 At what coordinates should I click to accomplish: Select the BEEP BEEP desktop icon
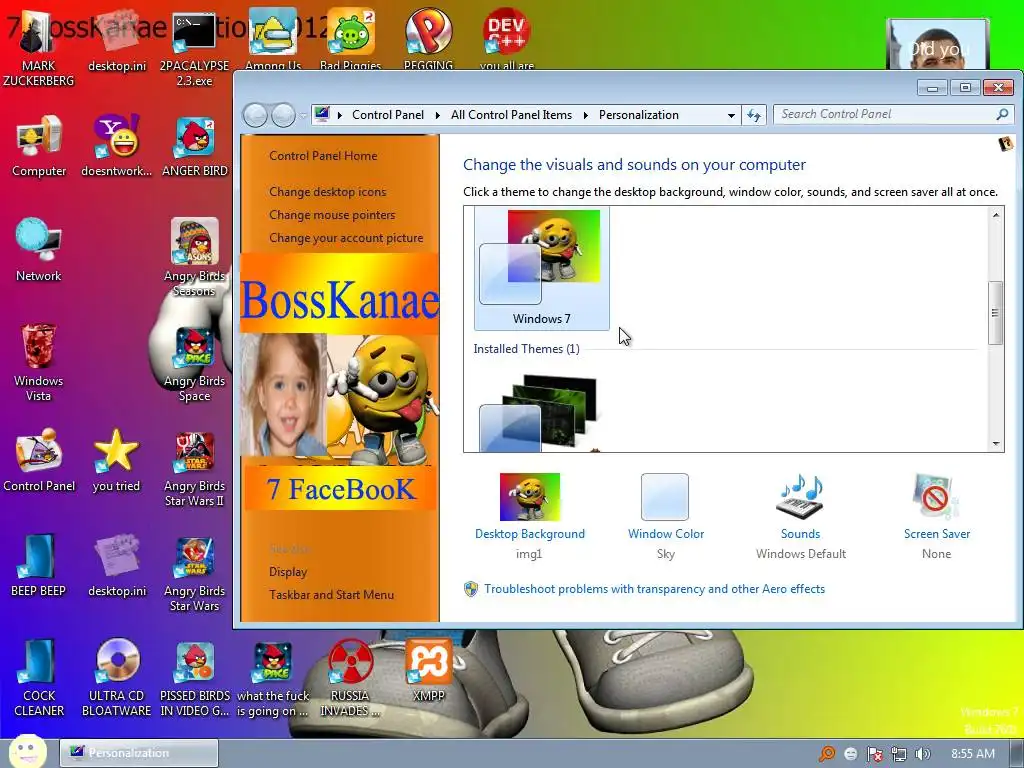[x=39, y=566]
